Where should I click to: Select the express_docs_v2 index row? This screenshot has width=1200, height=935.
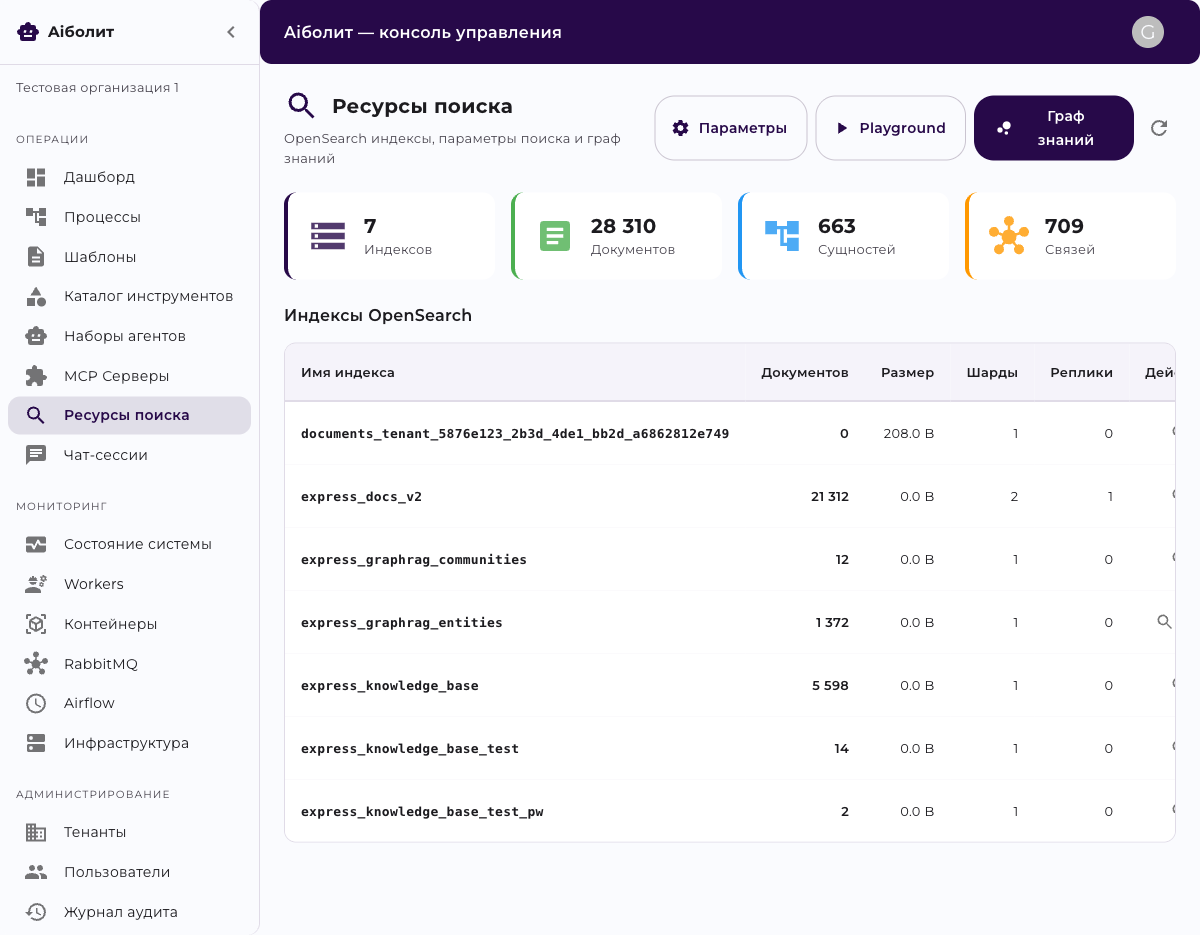361,497
